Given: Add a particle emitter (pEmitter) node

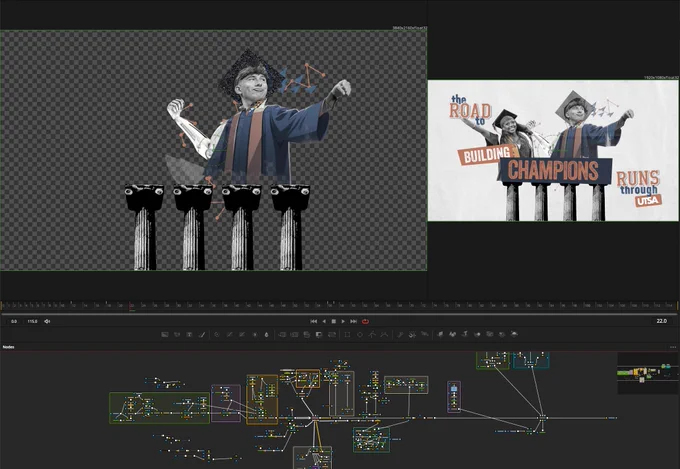Looking at the screenshot, I should (400, 335).
